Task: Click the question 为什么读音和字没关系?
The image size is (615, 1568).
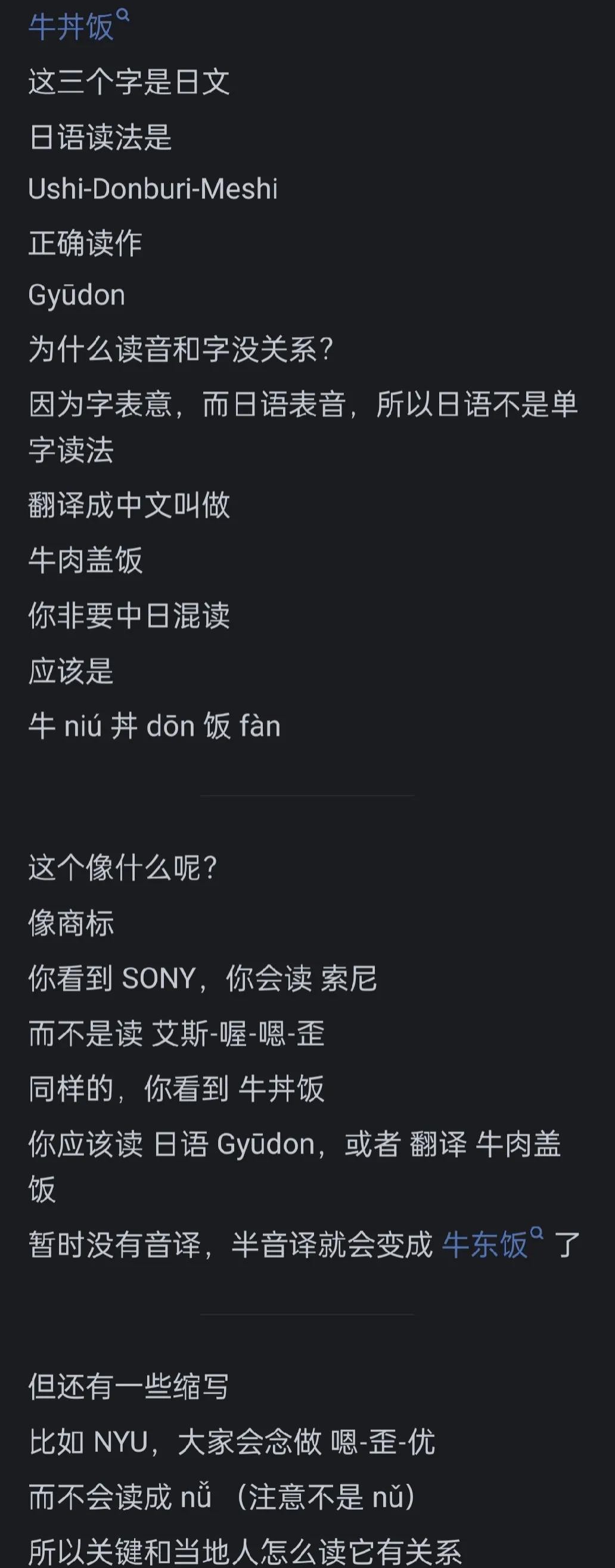Action: coord(180,350)
